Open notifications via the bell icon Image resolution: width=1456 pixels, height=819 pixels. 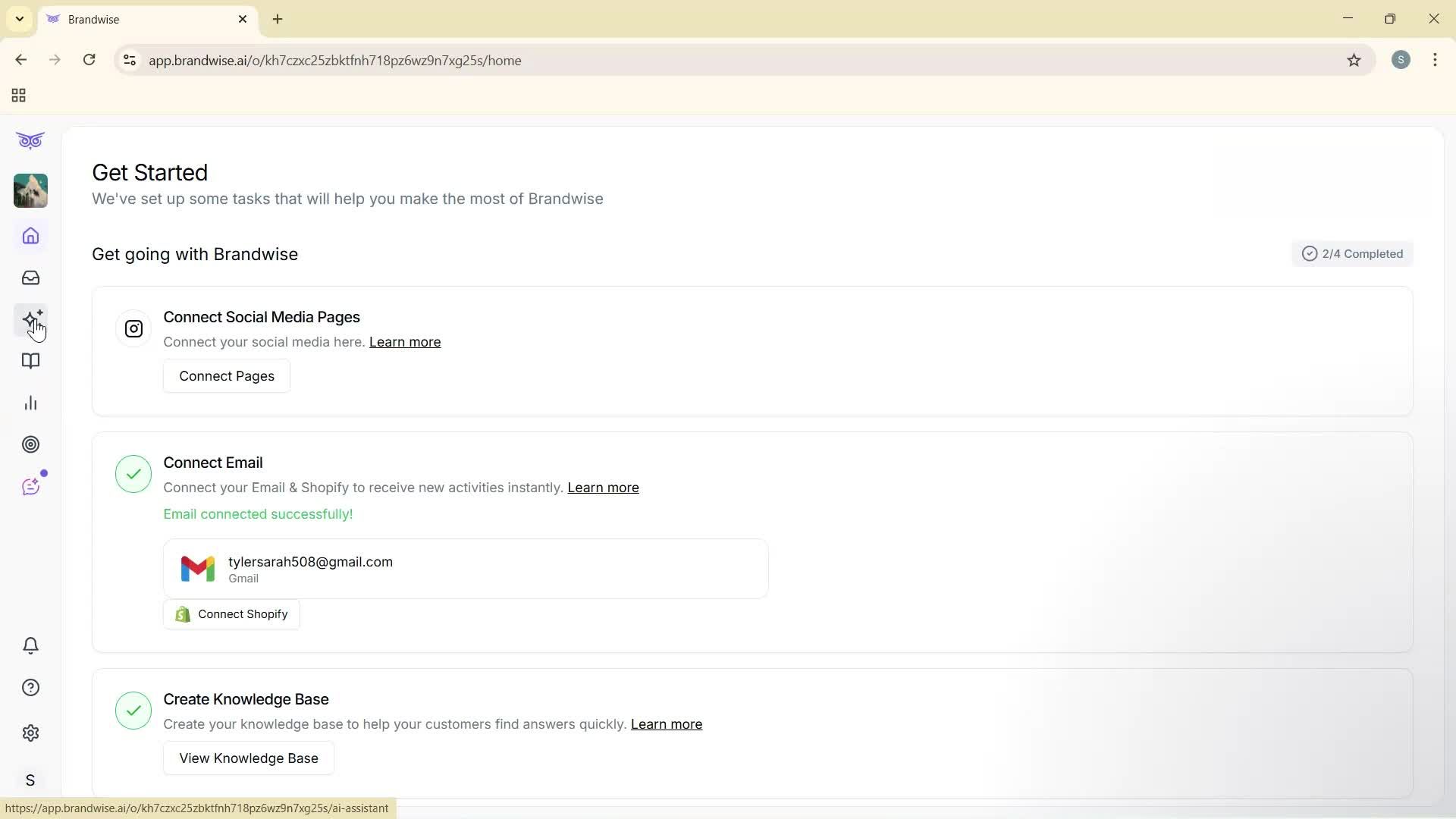tap(30, 645)
